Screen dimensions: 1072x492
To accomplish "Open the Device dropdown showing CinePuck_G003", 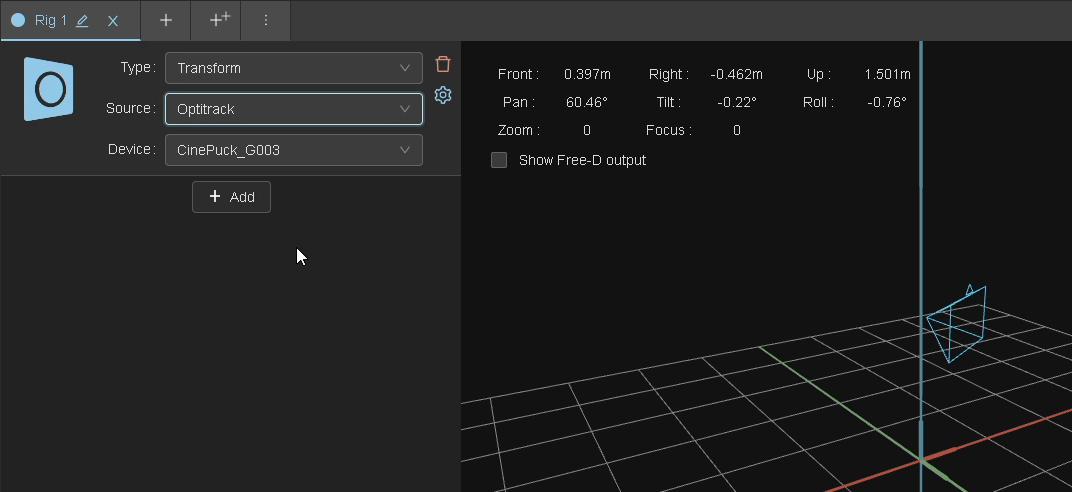I will [293, 150].
